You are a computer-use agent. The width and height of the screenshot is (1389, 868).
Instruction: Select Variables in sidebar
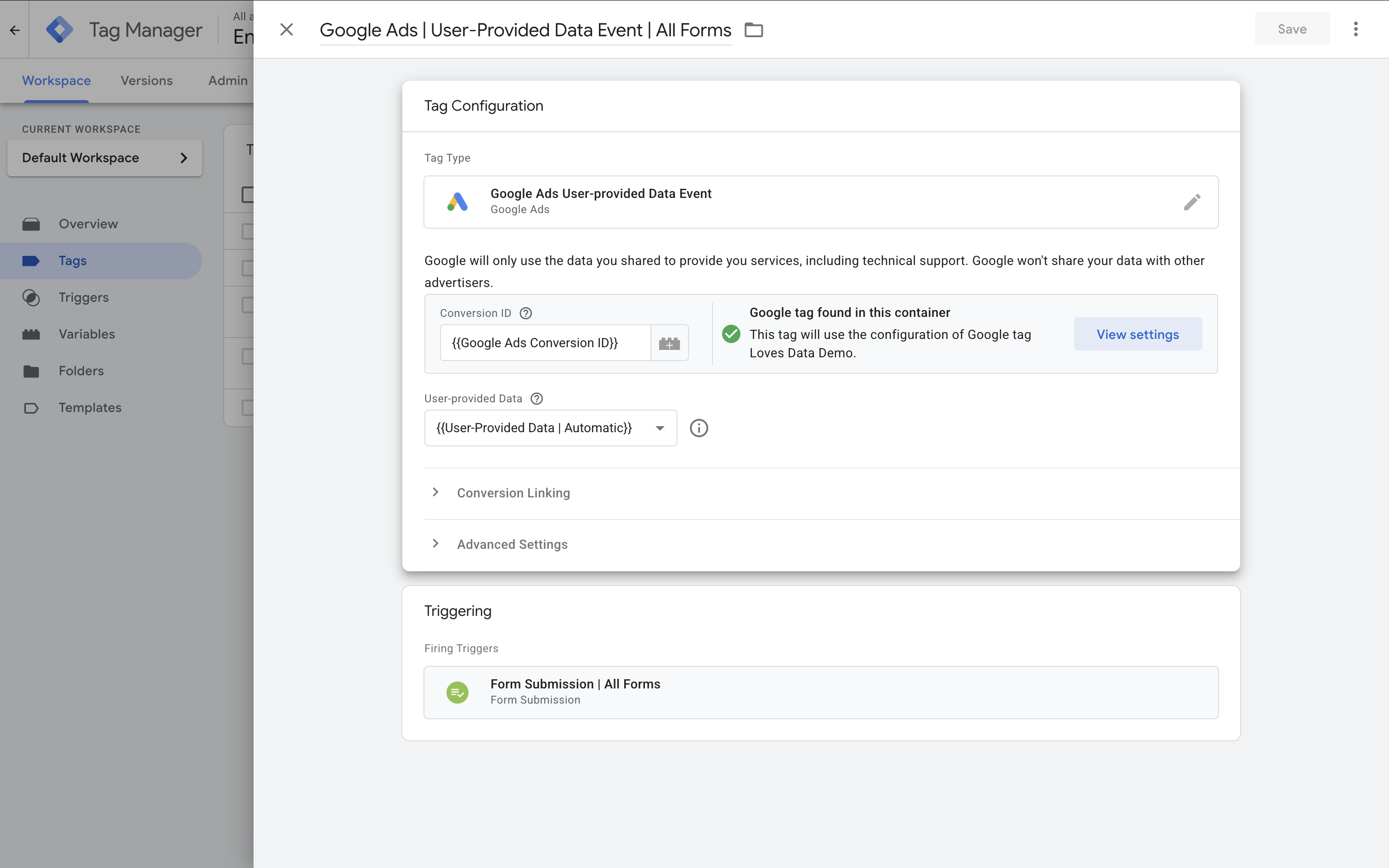[101, 334]
